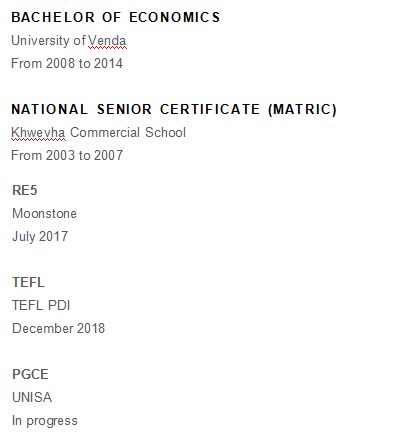Click the UNISA text line

[32, 397]
